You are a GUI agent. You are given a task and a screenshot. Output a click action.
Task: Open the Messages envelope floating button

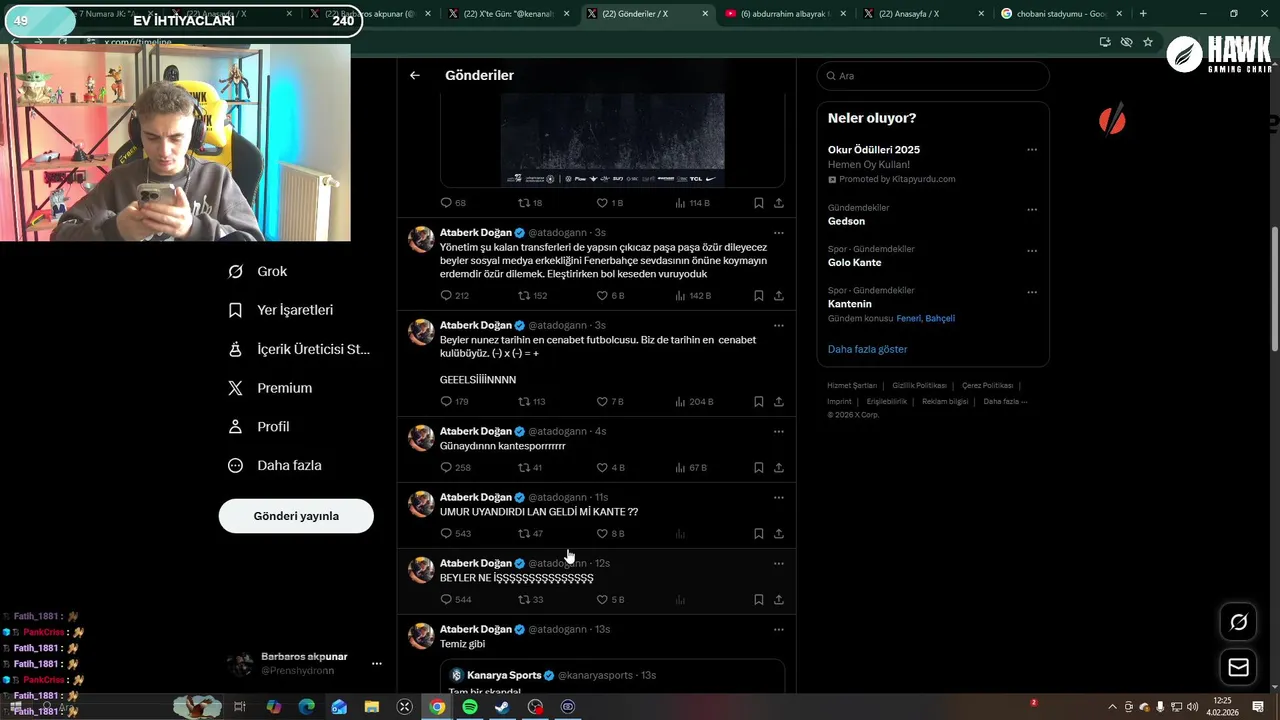tap(1238, 667)
